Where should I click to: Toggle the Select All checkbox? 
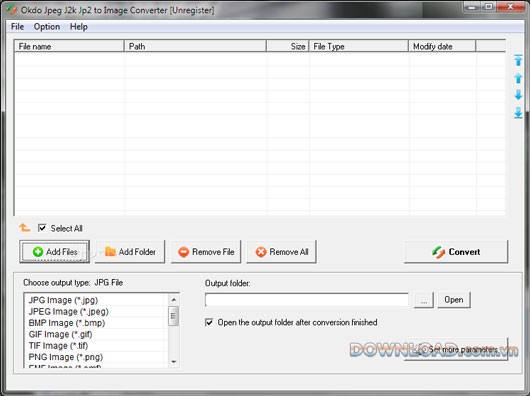pyautogui.click(x=42, y=228)
